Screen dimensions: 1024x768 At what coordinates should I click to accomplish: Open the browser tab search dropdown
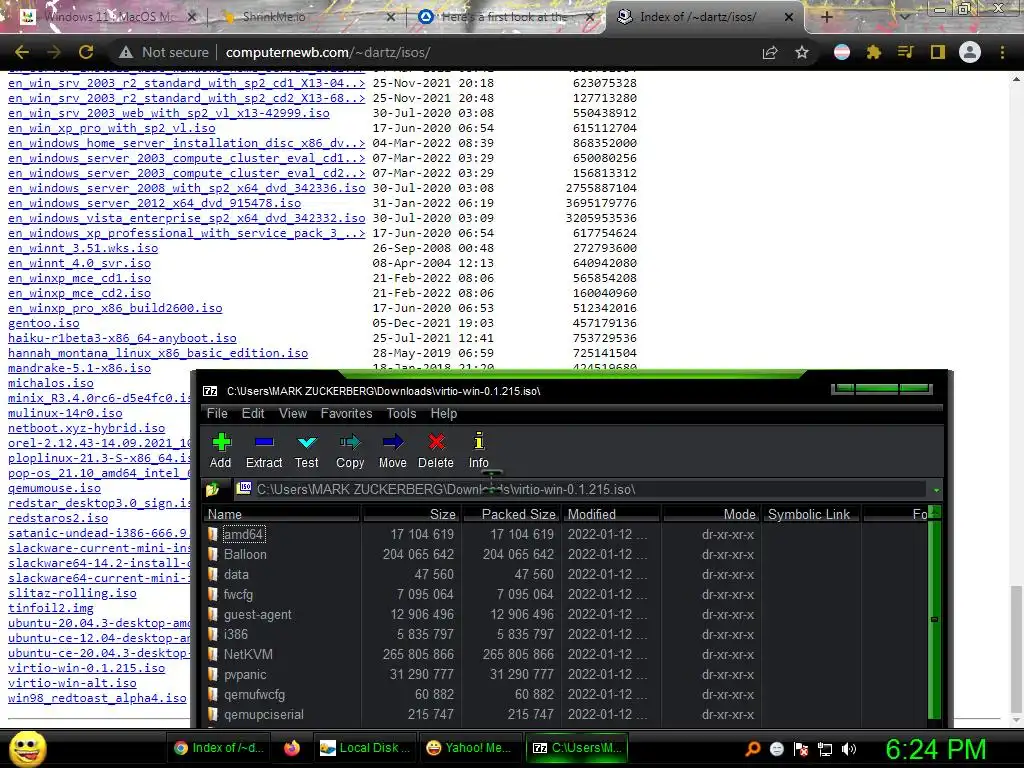pyautogui.click(x=904, y=17)
